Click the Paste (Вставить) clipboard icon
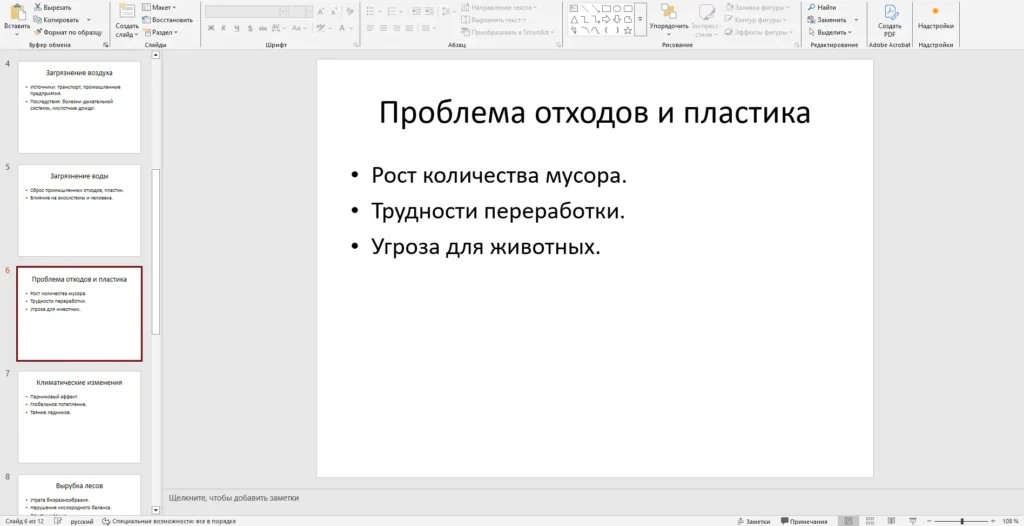 pyautogui.click(x=18, y=11)
